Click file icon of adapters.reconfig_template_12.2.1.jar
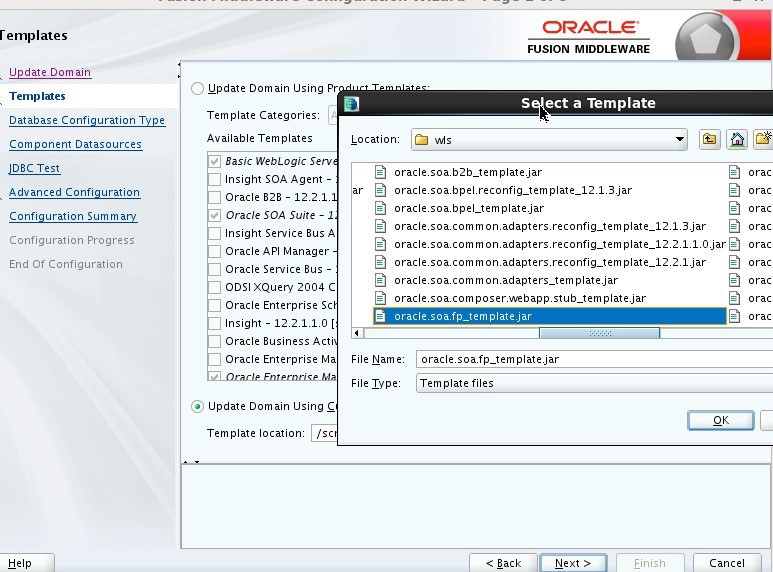Image resolution: width=773 pixels, height=572 pixels. 380,262
